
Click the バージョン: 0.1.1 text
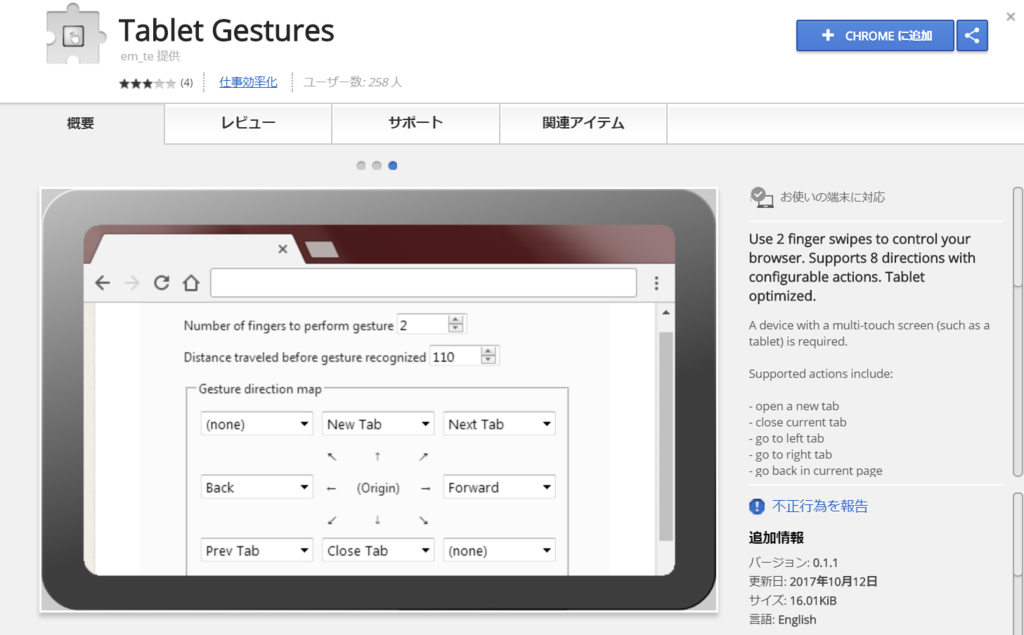point(793,562)
